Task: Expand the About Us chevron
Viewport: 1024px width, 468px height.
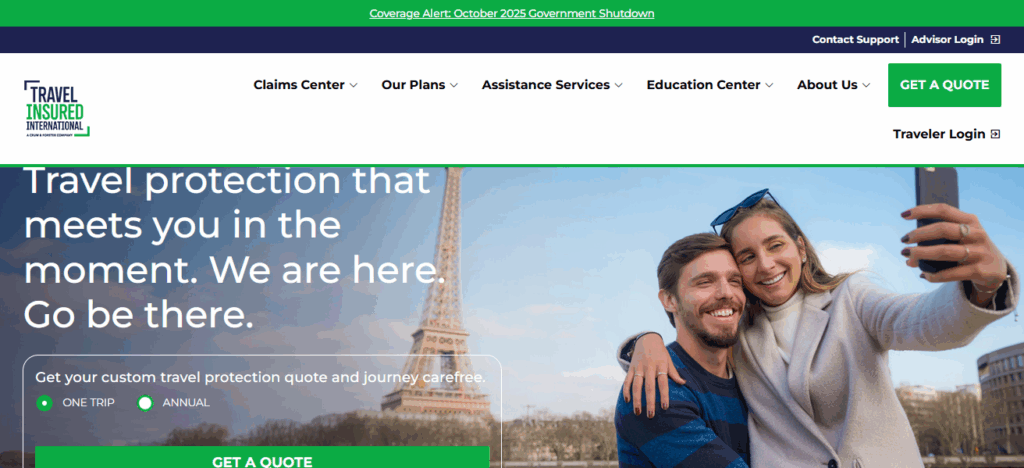Action: [866, 86]
